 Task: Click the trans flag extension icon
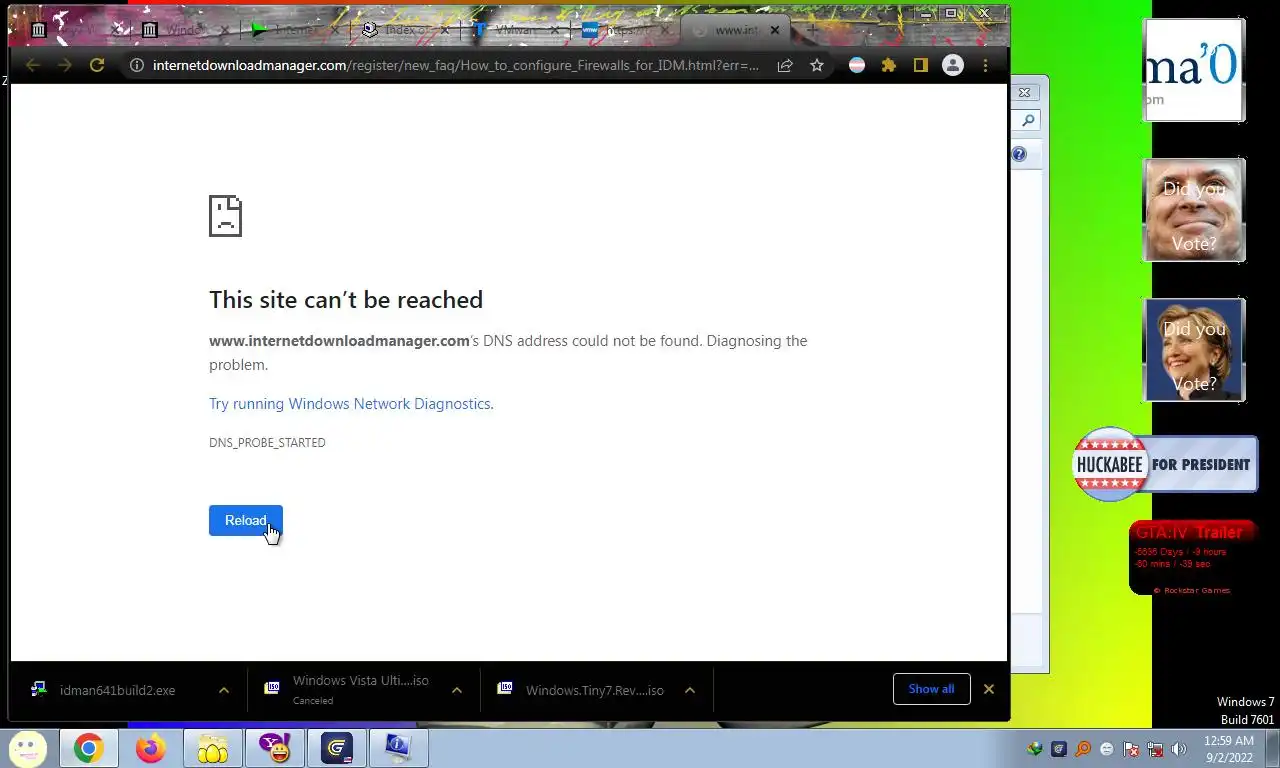point(857,65)
